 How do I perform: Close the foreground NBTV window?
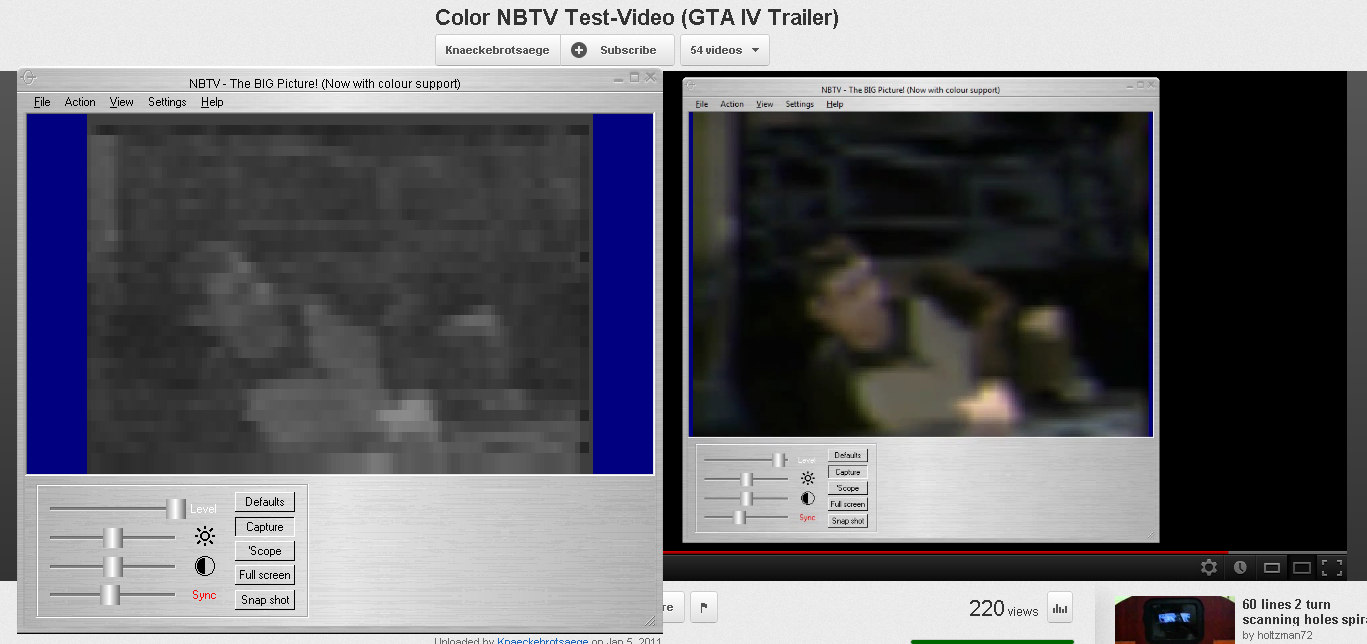click(650, 77)
